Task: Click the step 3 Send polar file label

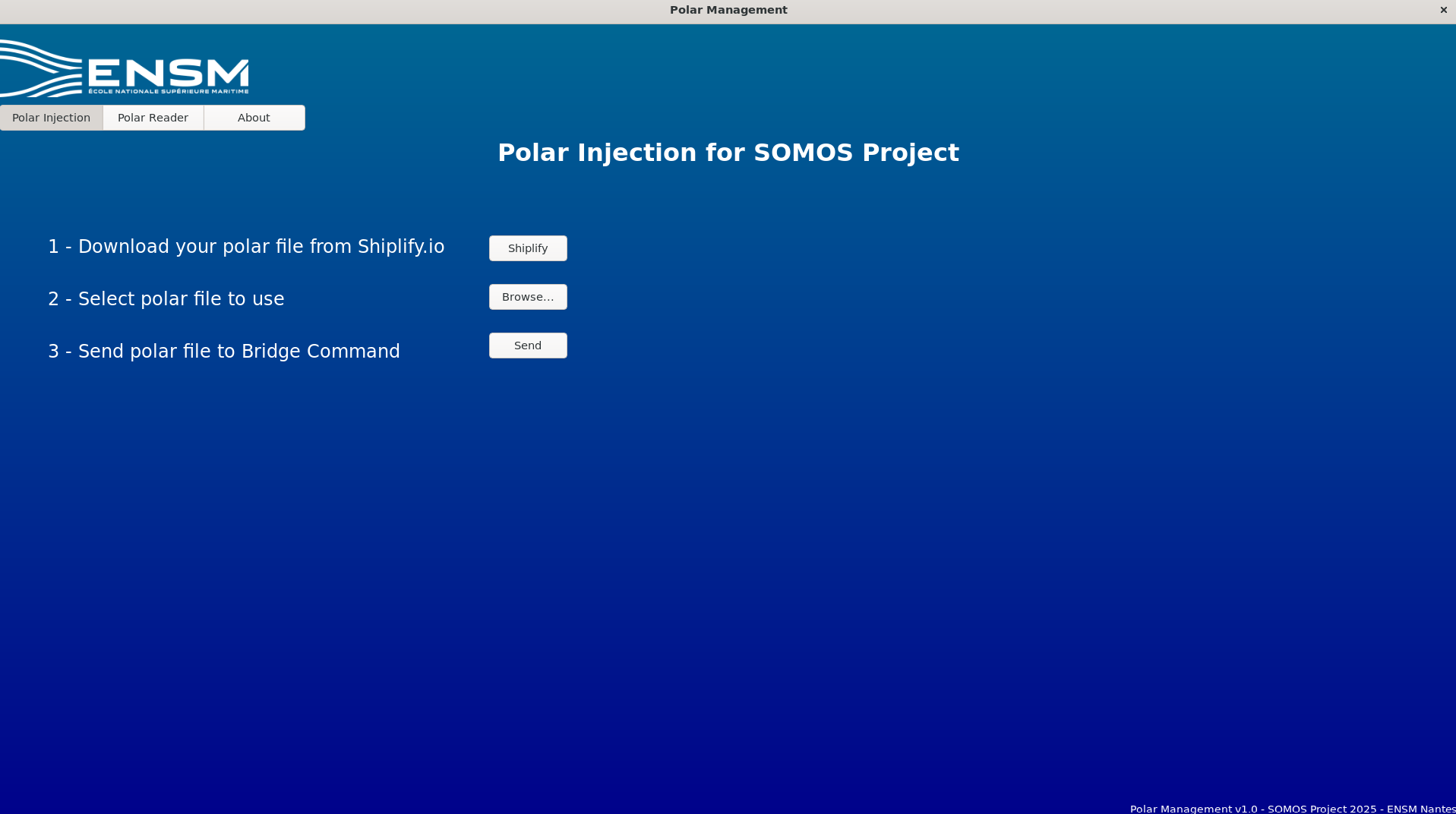Action: coord(223,352)
